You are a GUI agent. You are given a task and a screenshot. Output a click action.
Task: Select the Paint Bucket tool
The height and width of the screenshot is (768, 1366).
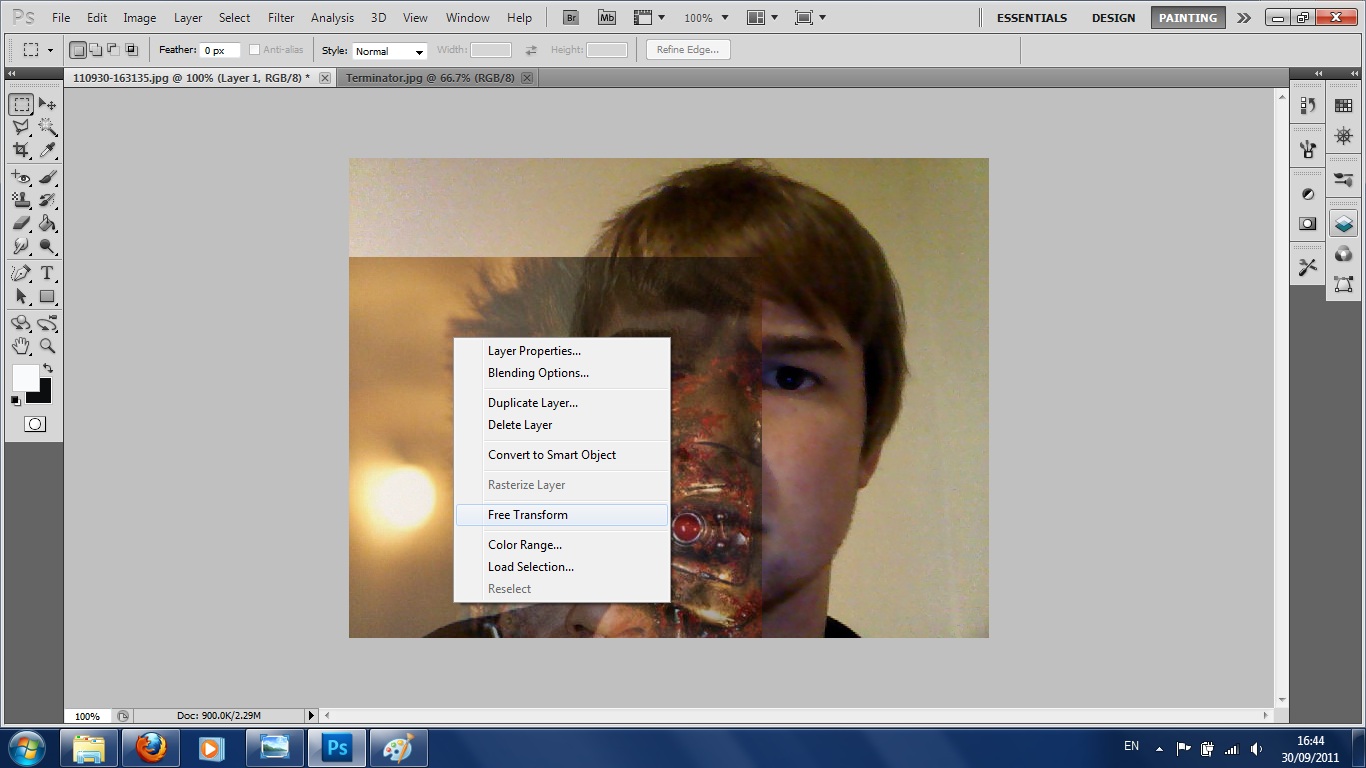tap(47, 223)
